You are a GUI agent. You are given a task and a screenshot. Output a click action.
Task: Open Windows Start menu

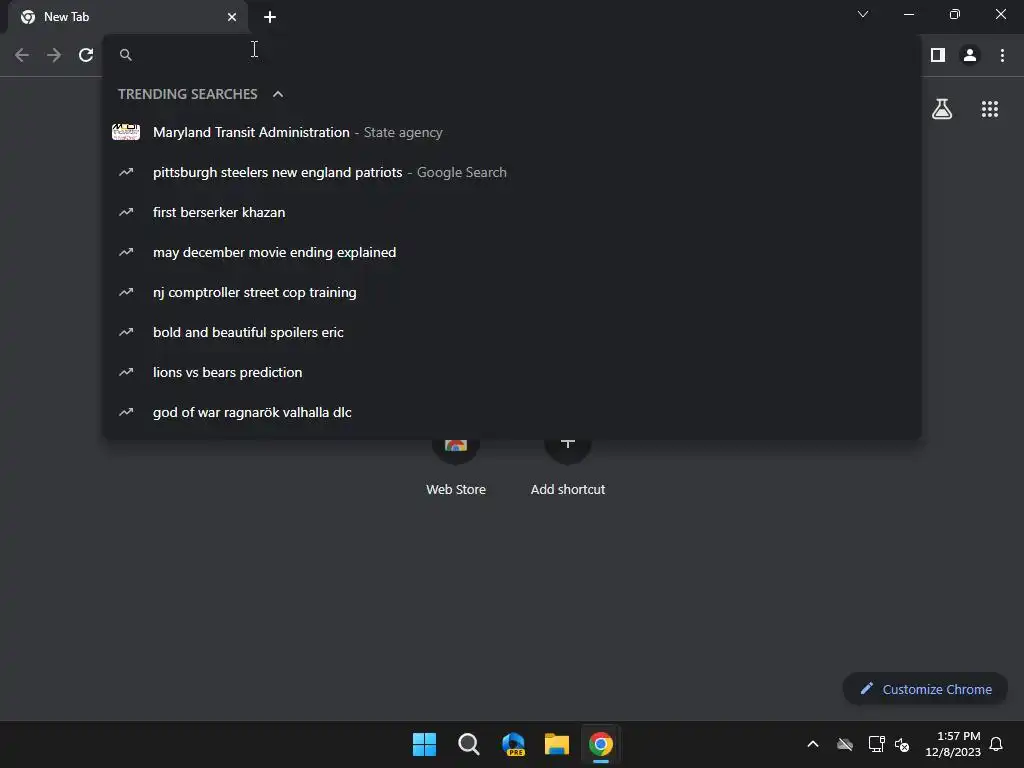coord(424,744)
